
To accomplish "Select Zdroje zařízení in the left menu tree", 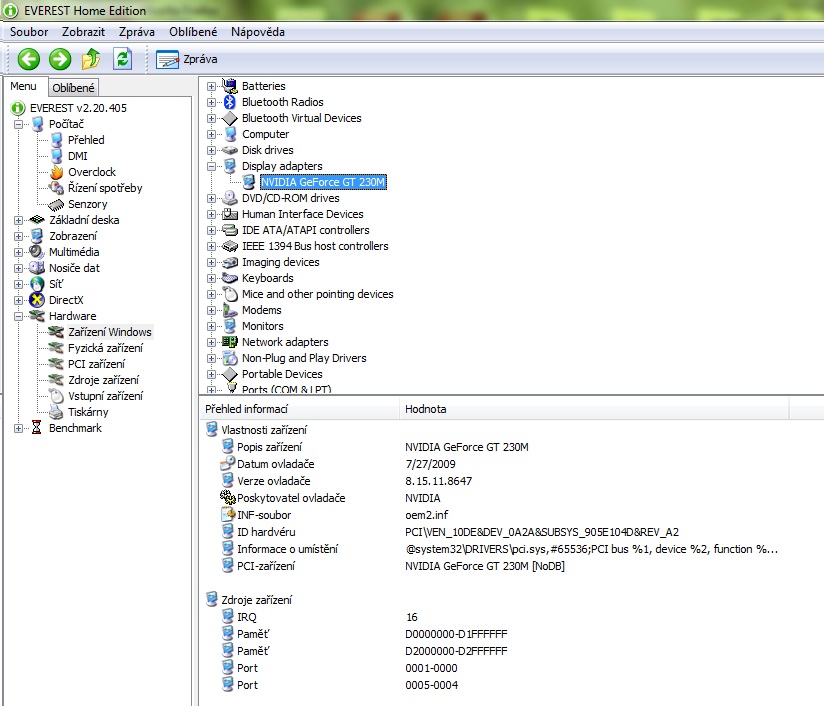I will tap(104, 380).
